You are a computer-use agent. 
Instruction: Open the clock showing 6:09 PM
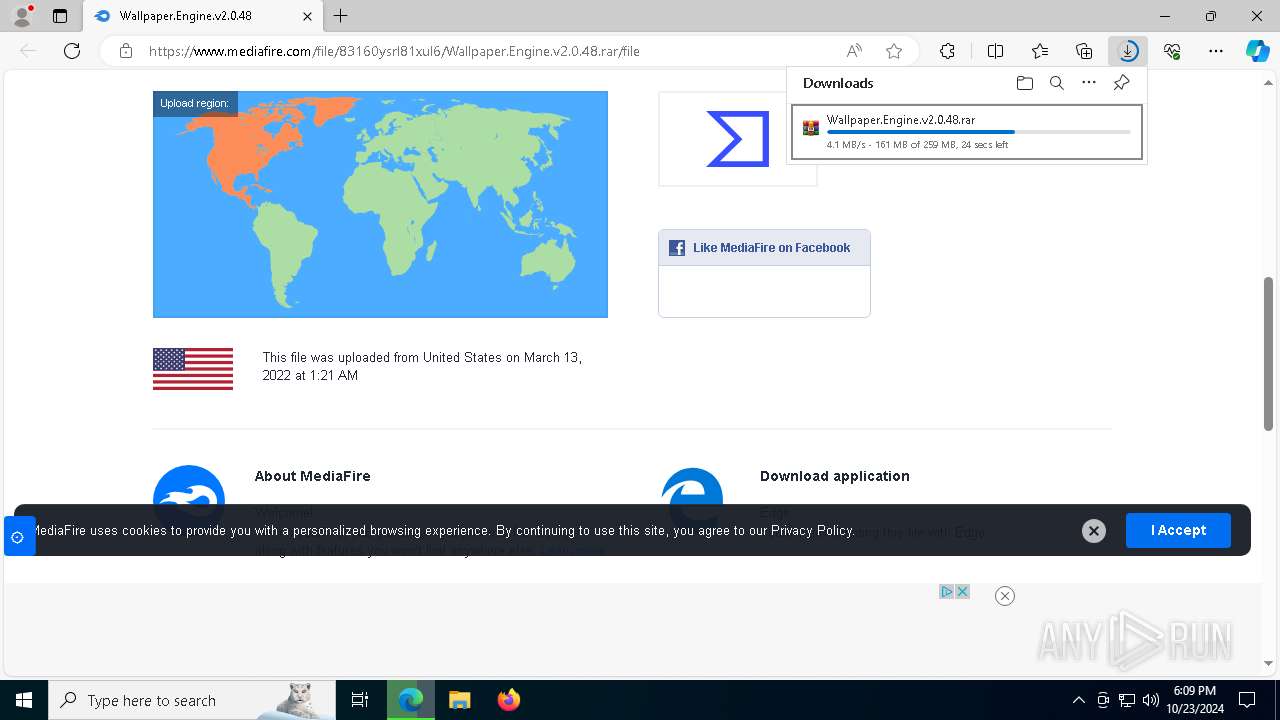[x=1194, y=700]
